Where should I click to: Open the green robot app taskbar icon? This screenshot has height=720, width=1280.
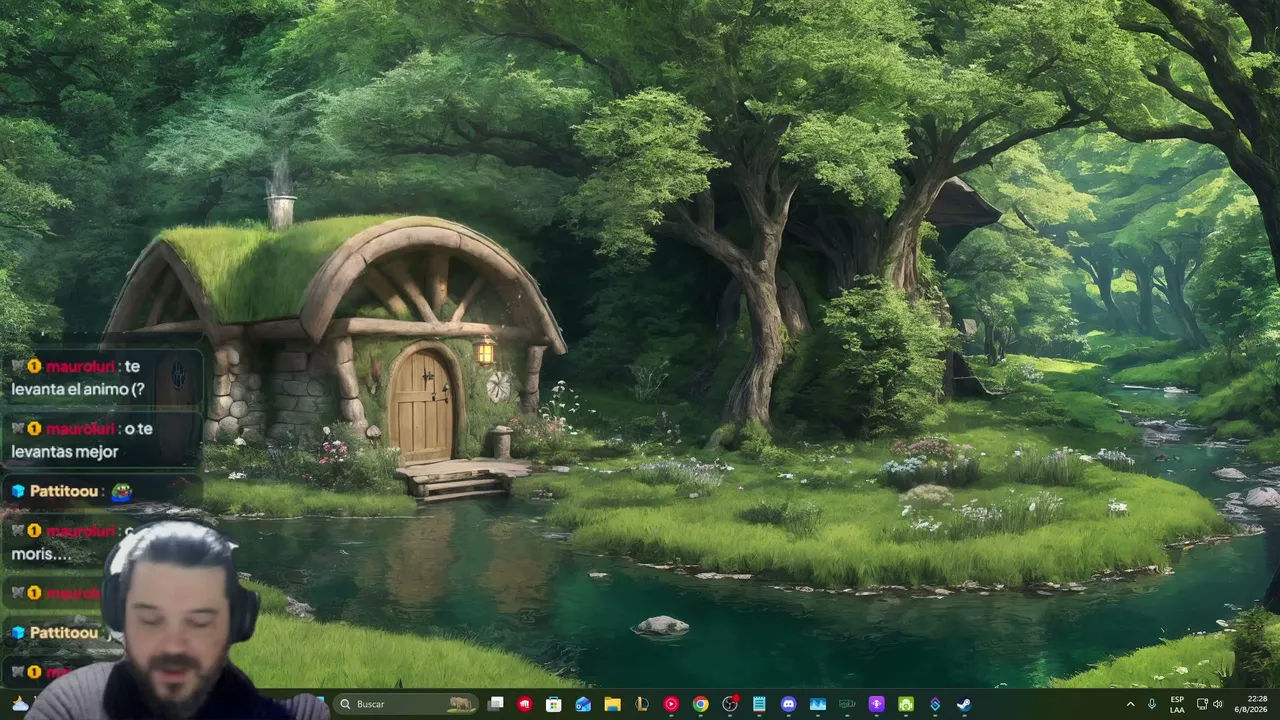point(906,704)
